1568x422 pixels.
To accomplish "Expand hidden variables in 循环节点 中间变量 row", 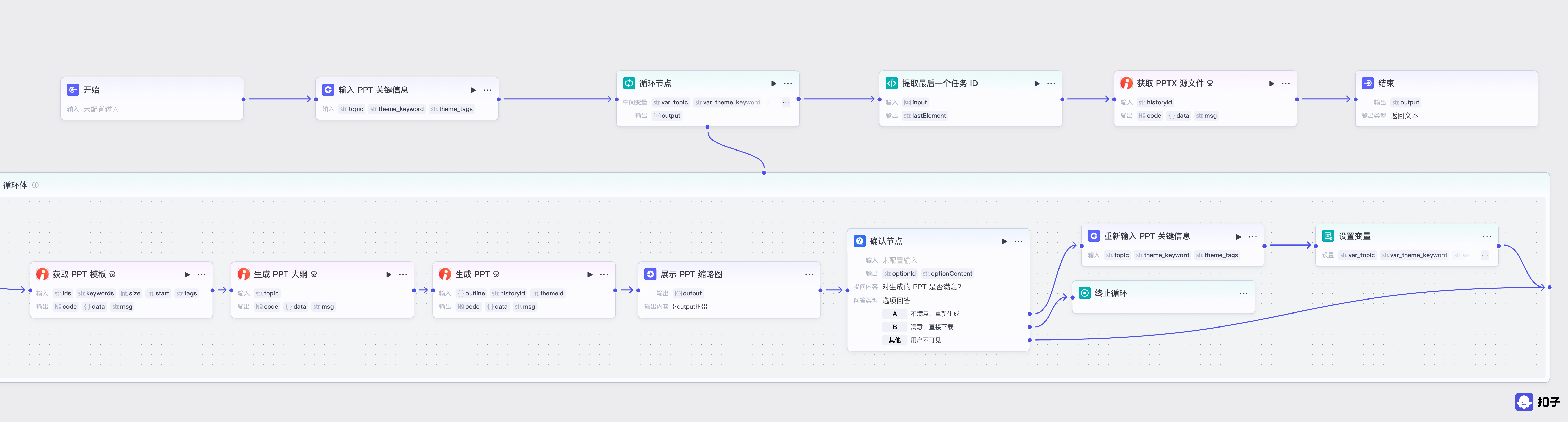I will click(x=786, y=102).
